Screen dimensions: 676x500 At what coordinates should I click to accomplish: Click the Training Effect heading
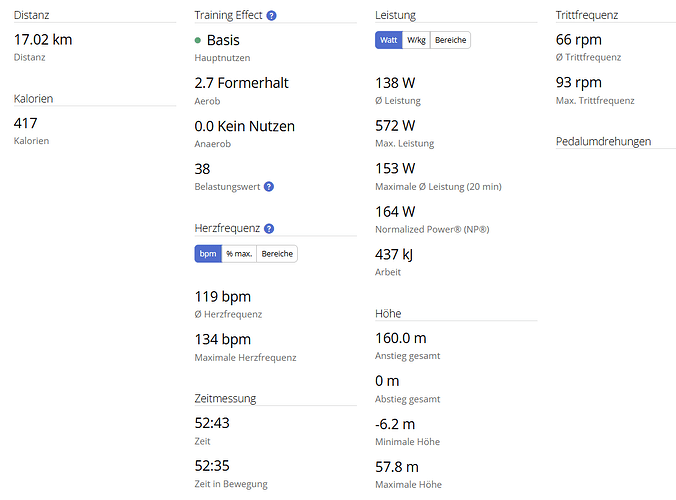tap(228, 15)
